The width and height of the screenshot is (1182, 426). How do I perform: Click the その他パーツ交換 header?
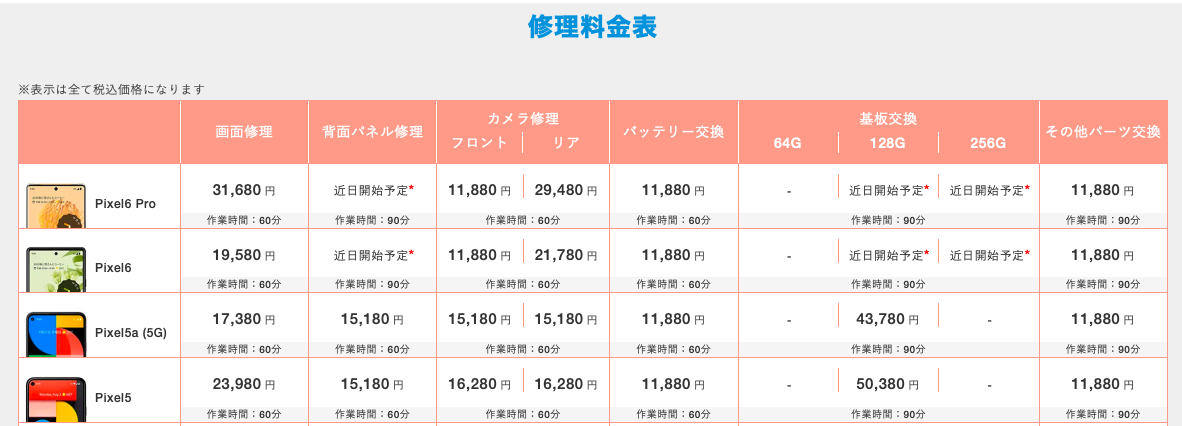[1102, 132]
